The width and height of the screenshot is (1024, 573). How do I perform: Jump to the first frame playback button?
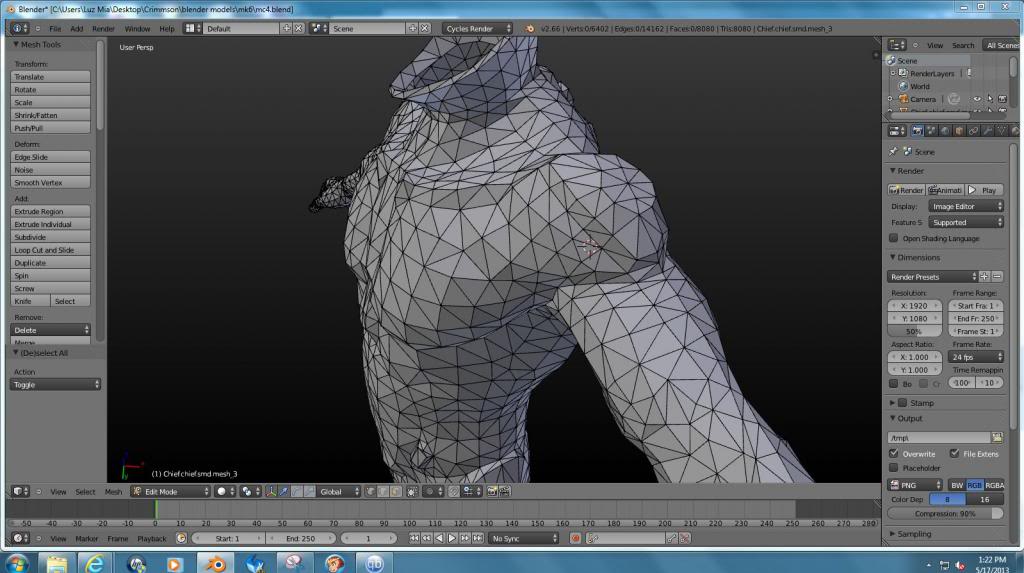(414, 538)
